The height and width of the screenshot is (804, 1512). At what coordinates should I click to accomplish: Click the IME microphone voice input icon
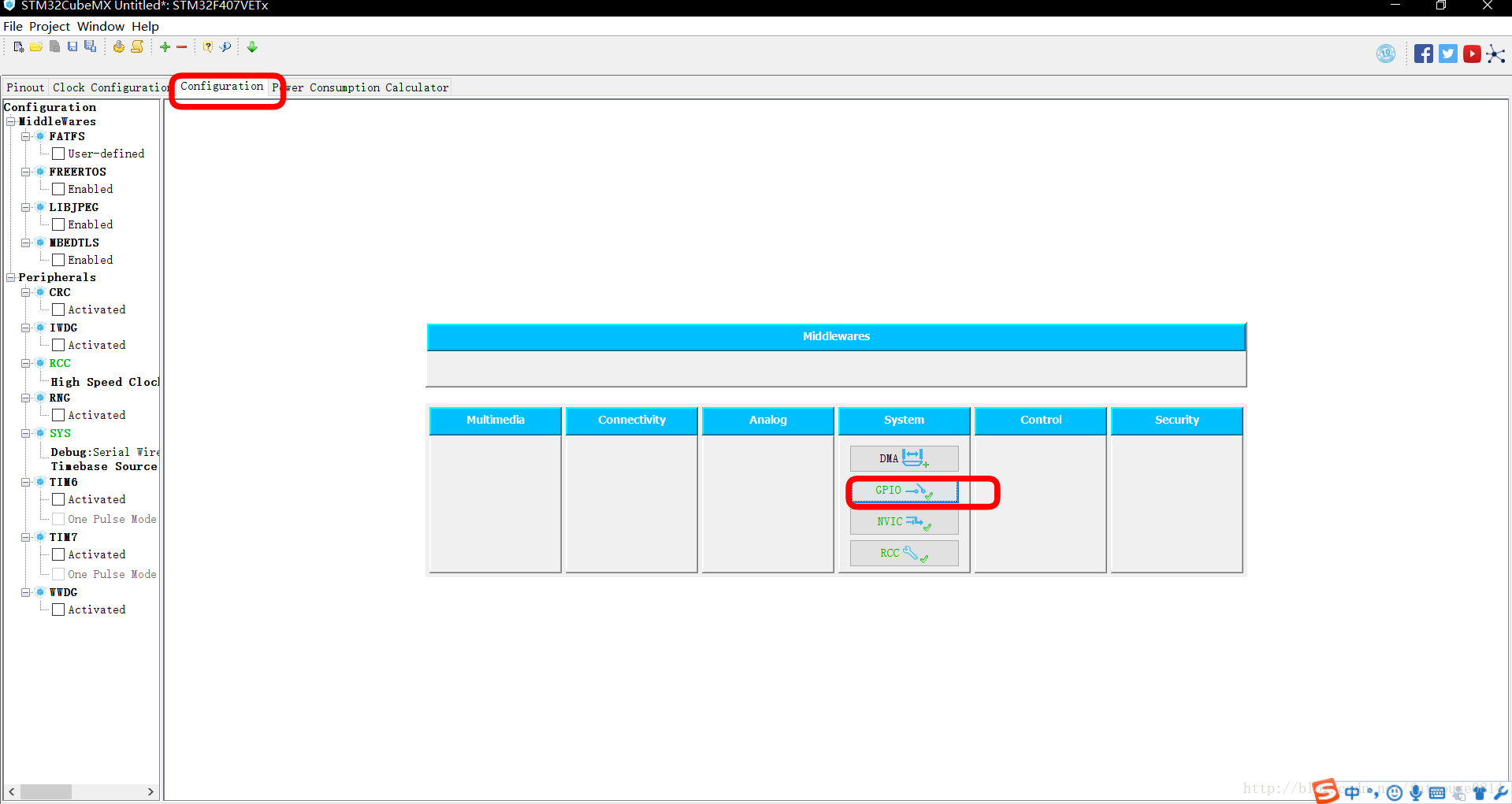(1416, 793)
